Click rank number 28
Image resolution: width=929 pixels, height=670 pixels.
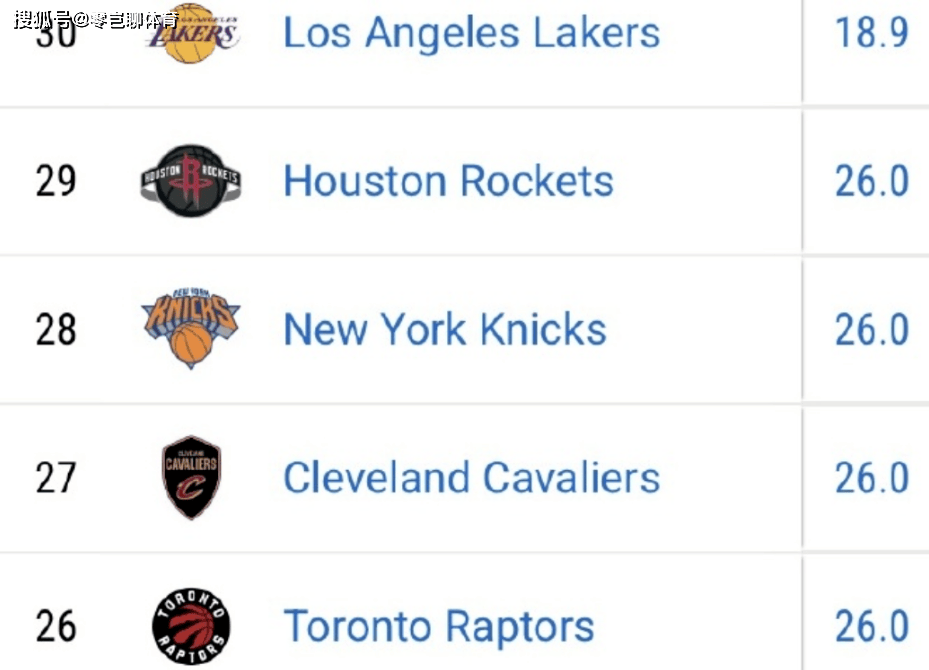[x=56, y=329]
